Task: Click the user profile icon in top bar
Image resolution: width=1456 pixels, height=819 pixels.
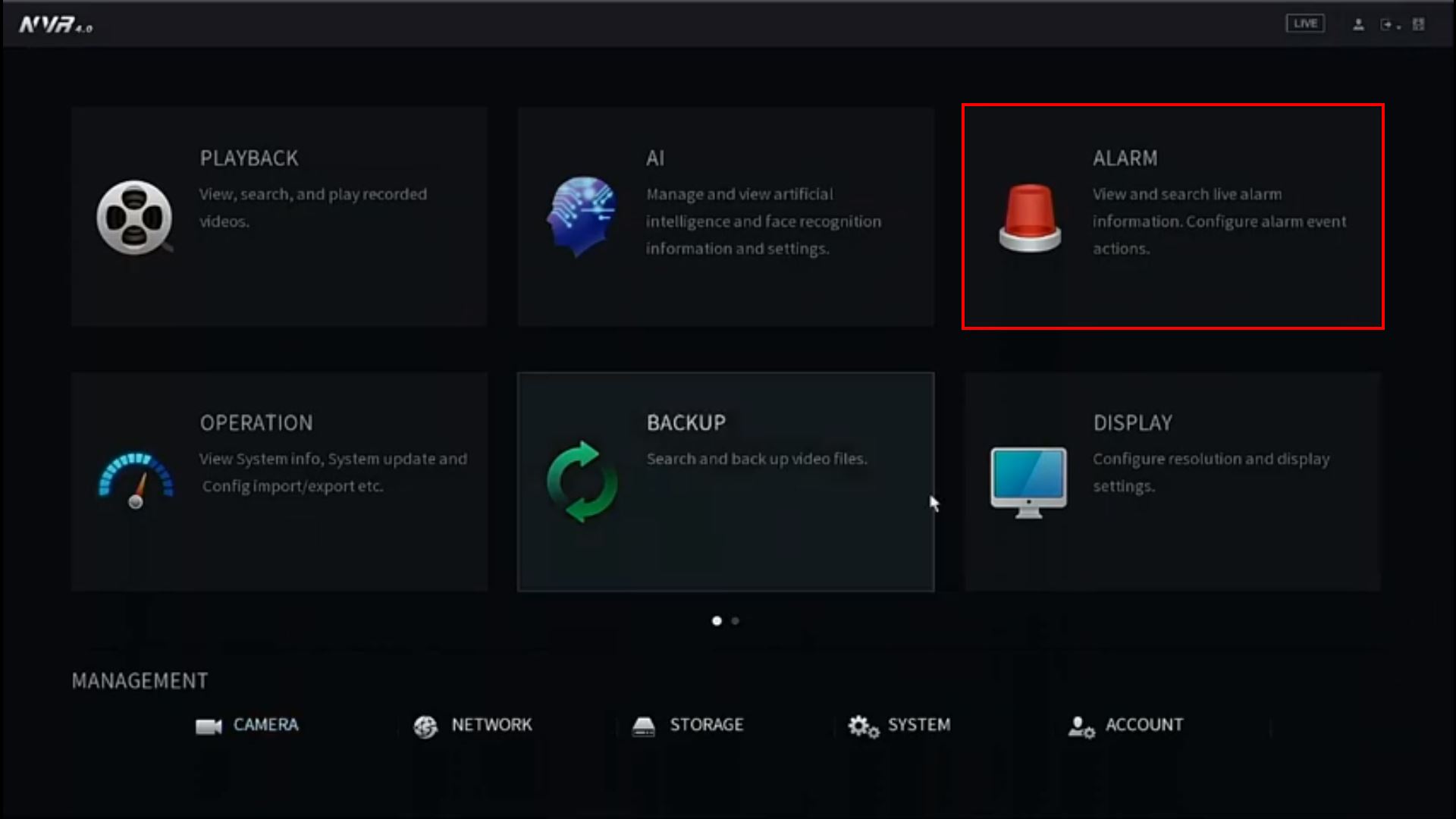Action: pos(1358,24)
